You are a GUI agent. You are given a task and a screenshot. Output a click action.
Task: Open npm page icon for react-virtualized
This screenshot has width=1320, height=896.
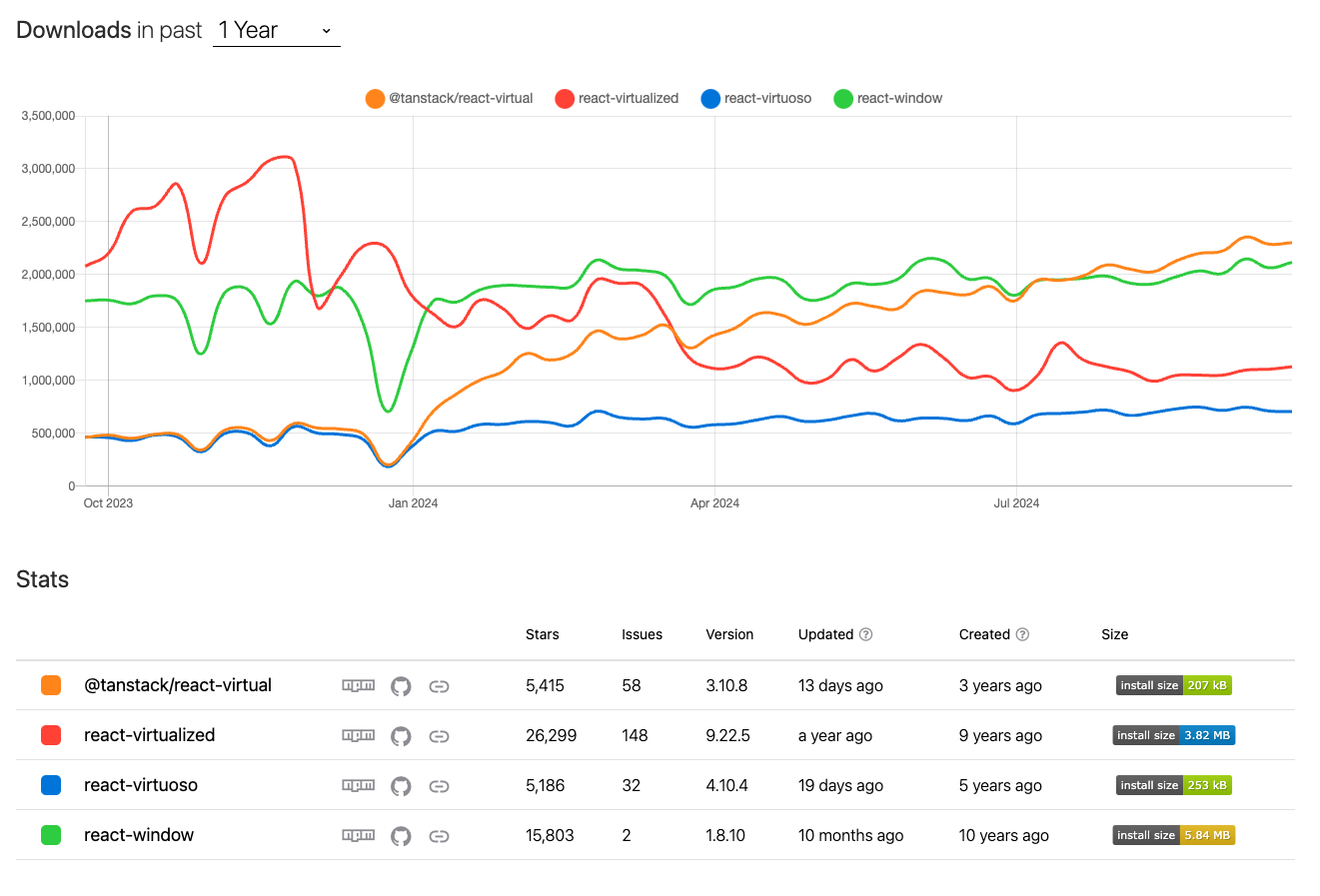pos(359,735)
